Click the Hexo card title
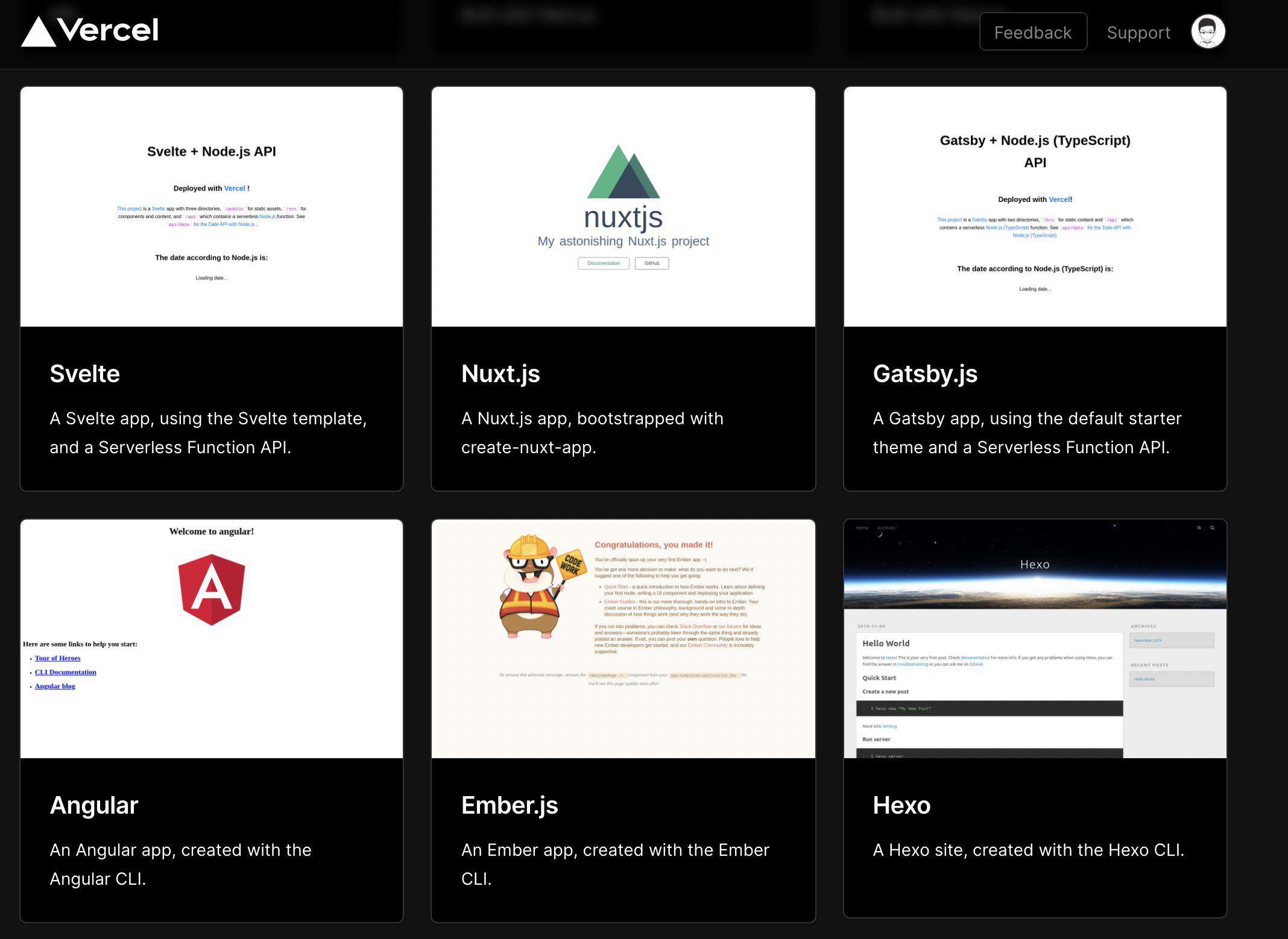Screen dimensions: 1288x939 [x=901, y=805]
